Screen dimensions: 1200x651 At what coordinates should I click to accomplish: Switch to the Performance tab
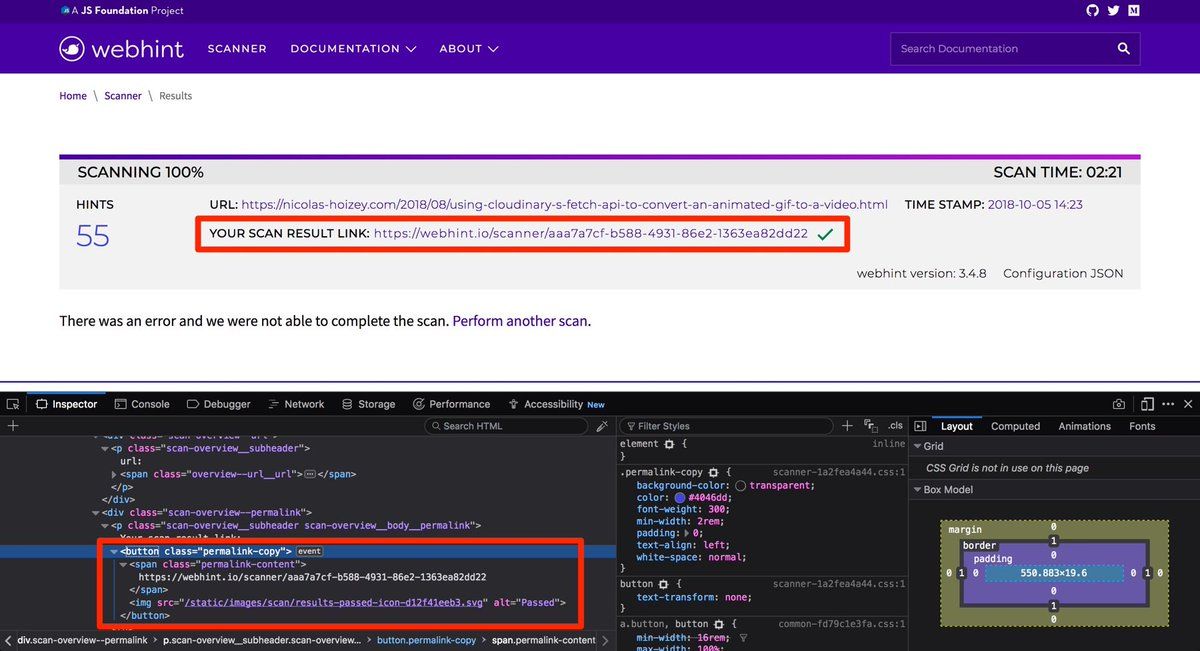[x=450, y=404]
